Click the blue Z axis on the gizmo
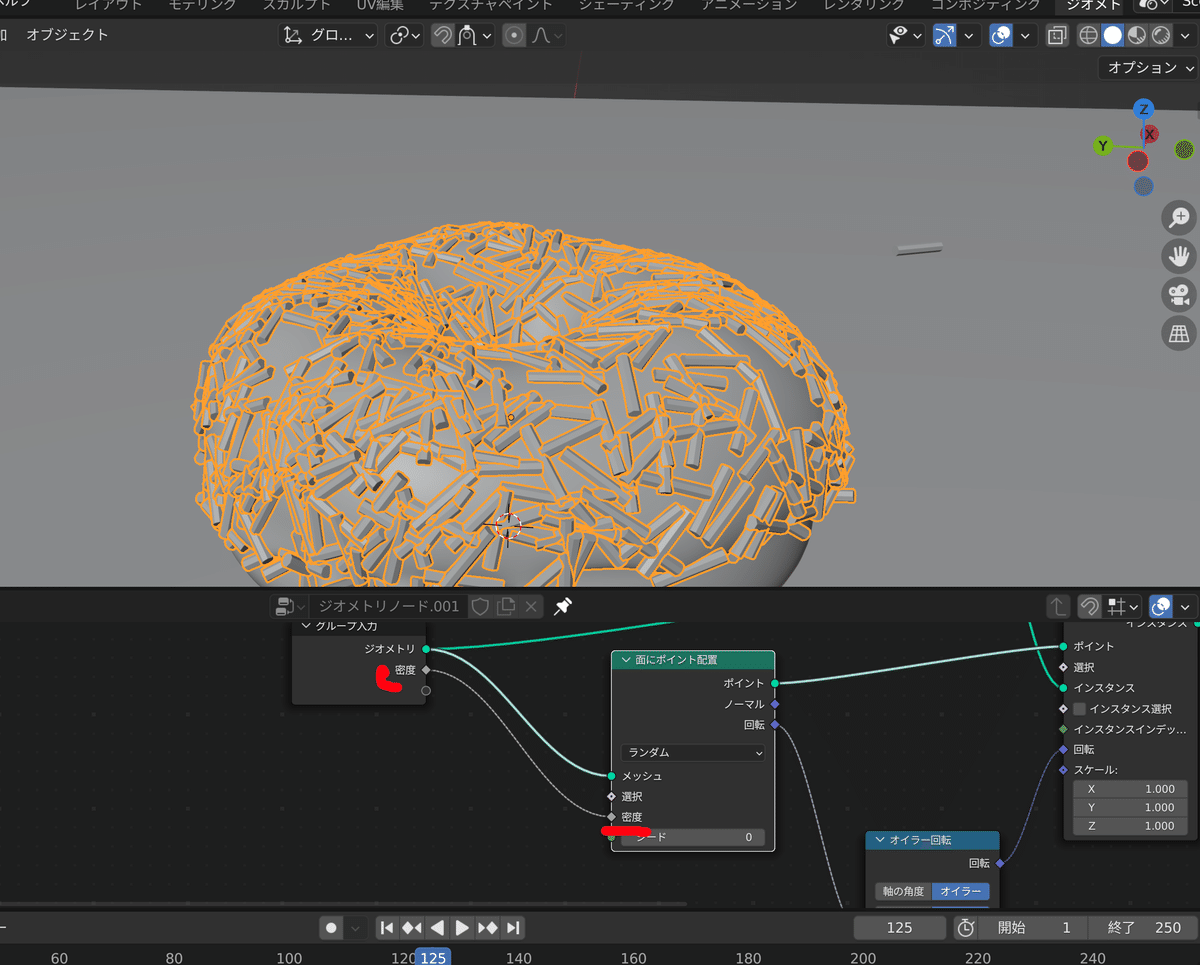Image resolution: width=1200 pixels, height=965 pixels. (x=1144, y=109)
